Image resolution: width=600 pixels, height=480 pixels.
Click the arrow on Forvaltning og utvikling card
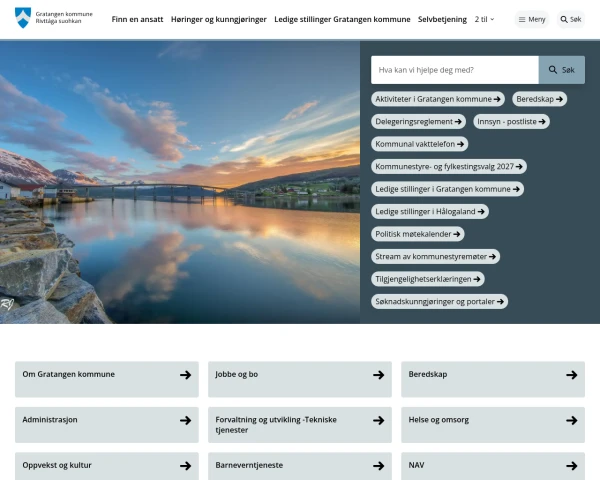coord(379,420)
